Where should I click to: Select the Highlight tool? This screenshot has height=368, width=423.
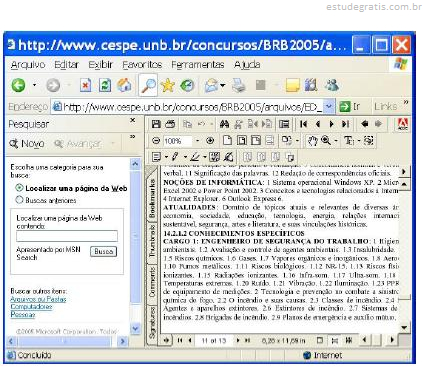195,157
